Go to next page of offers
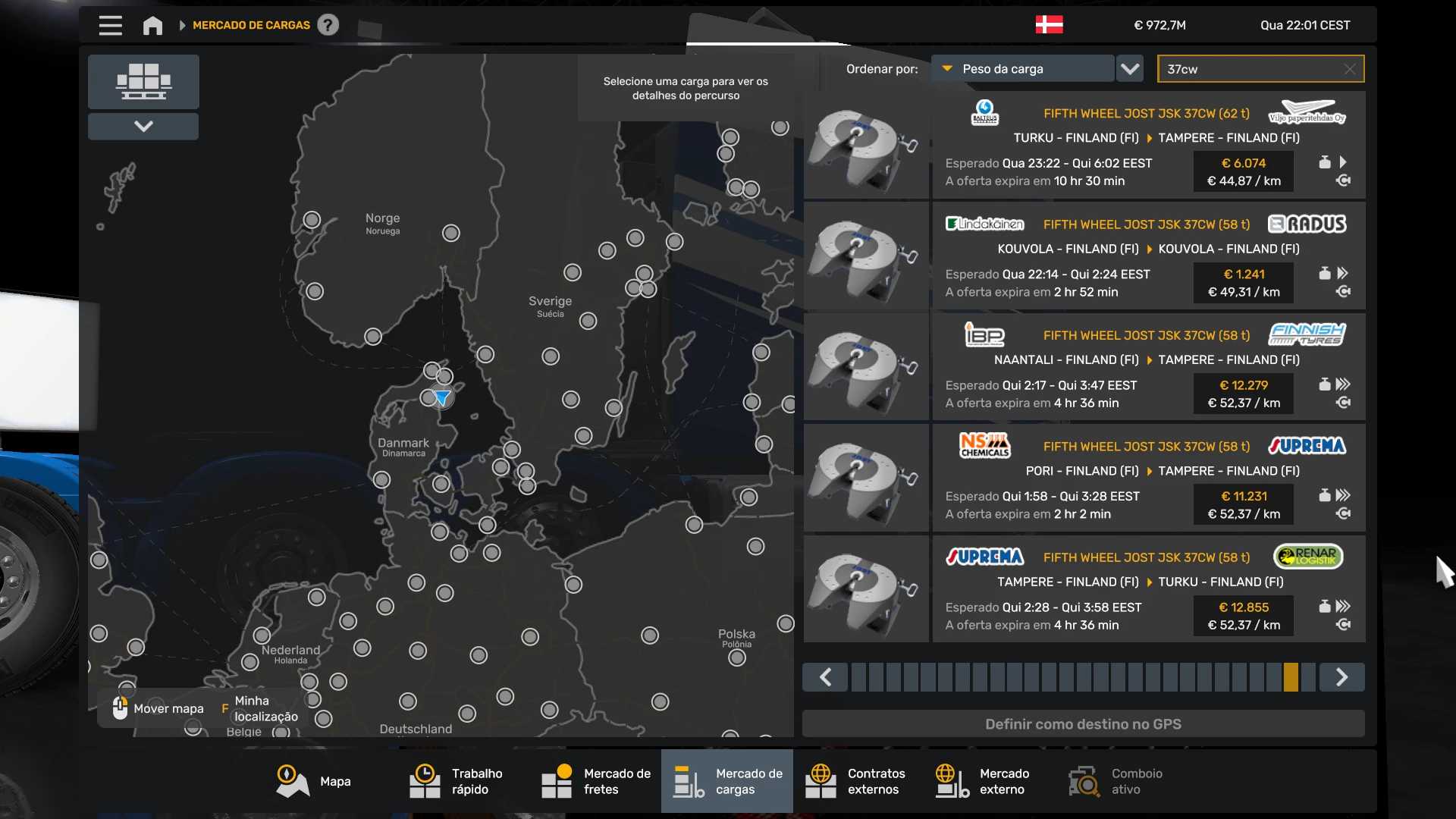 (1341, 676)
